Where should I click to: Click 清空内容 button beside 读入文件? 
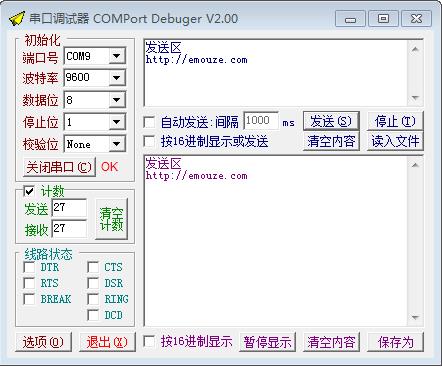pyautogui.click(x=331, y=141)
